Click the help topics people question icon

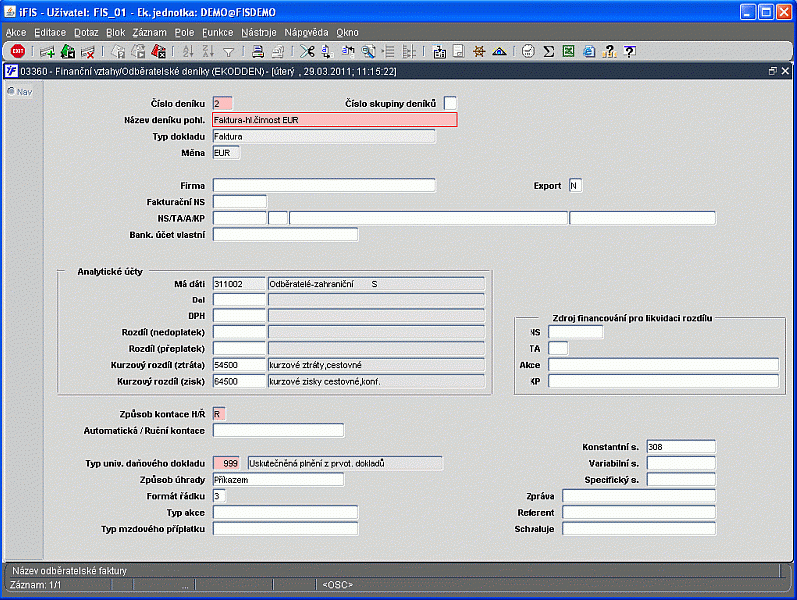click(x=609, y=51)
